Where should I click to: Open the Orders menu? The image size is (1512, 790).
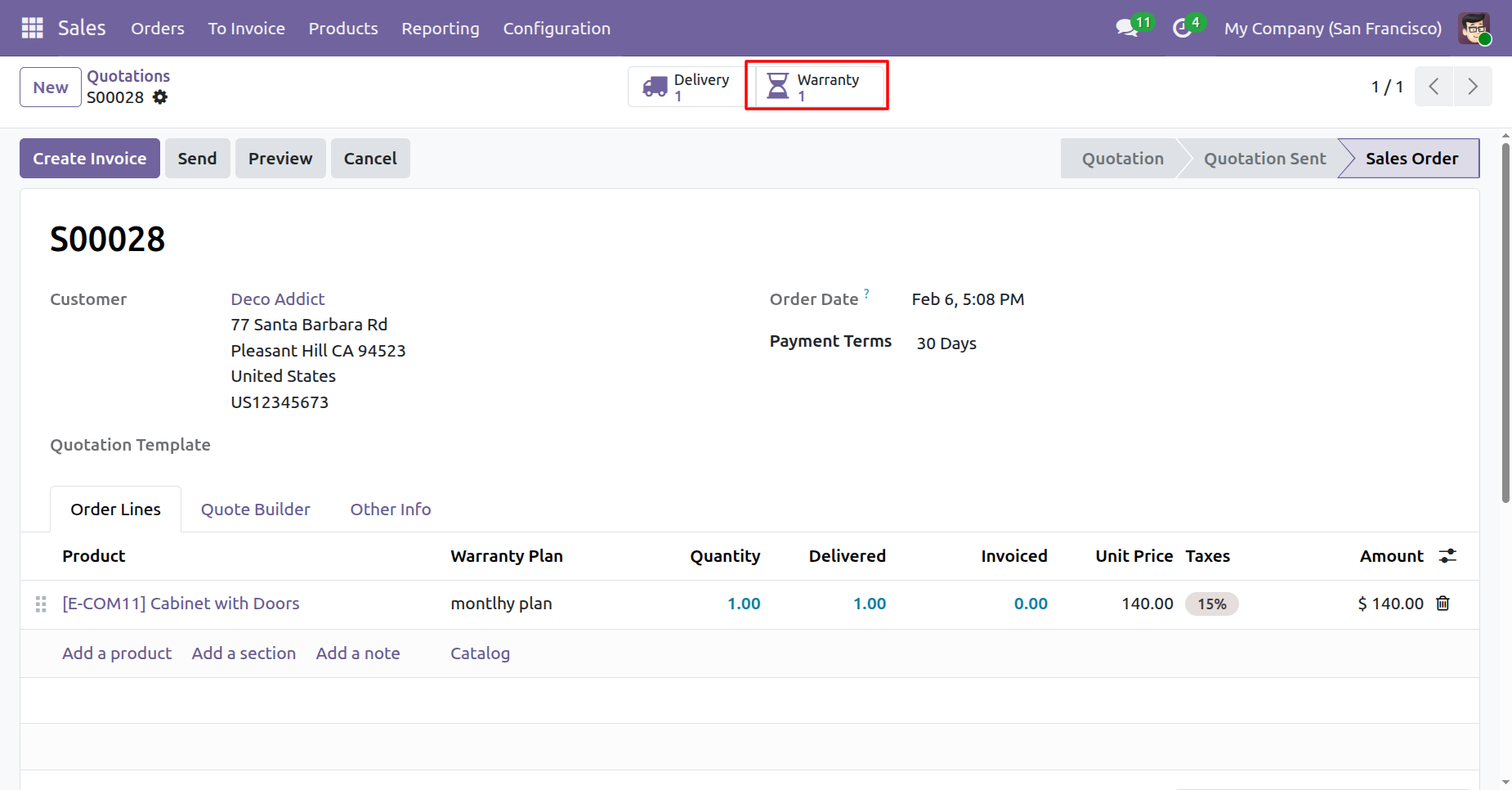coord(158,29)
